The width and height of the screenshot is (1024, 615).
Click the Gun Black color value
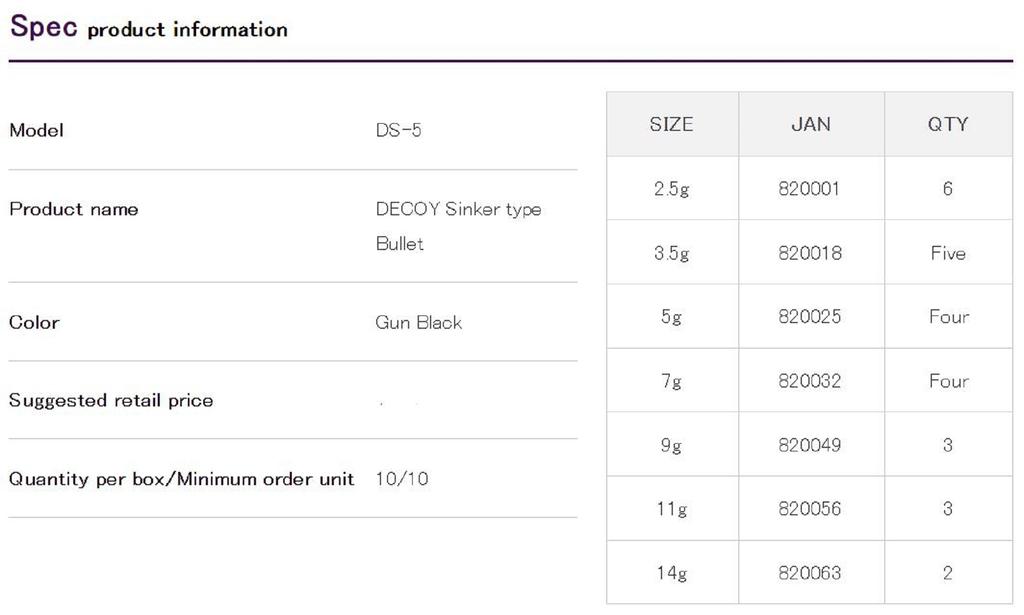(418, 323)
